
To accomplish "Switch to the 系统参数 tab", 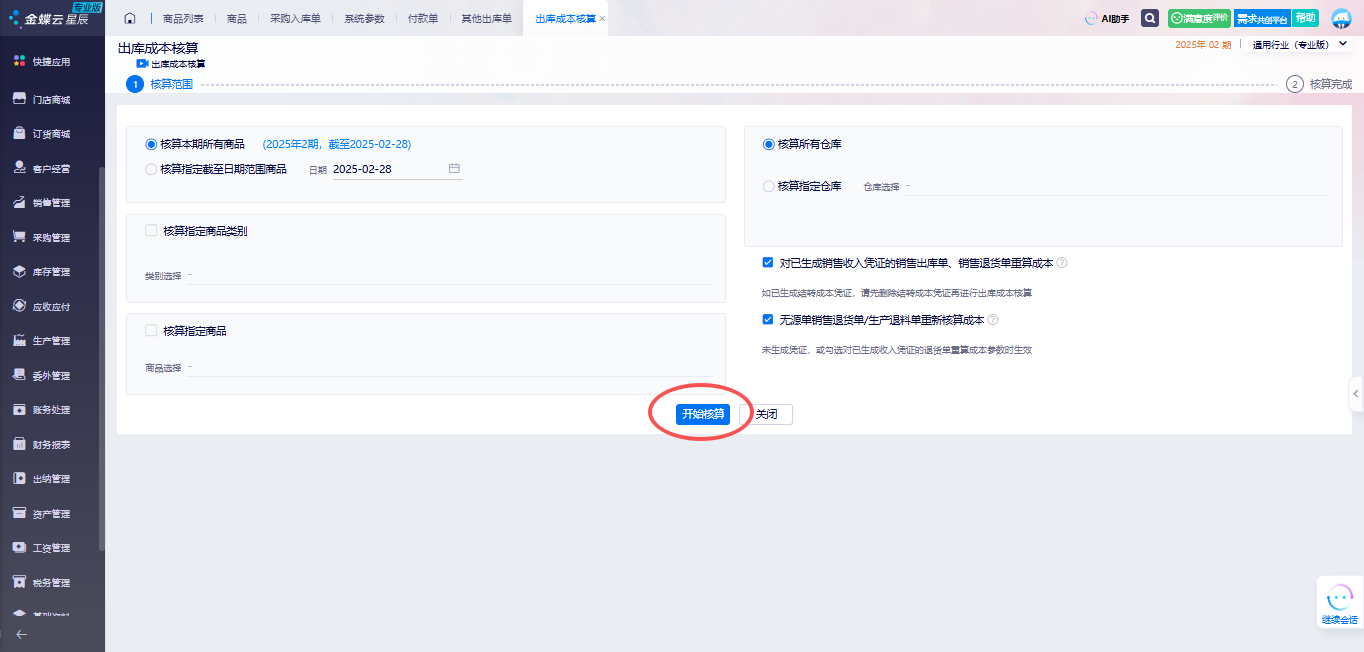I will click(364, 19).
